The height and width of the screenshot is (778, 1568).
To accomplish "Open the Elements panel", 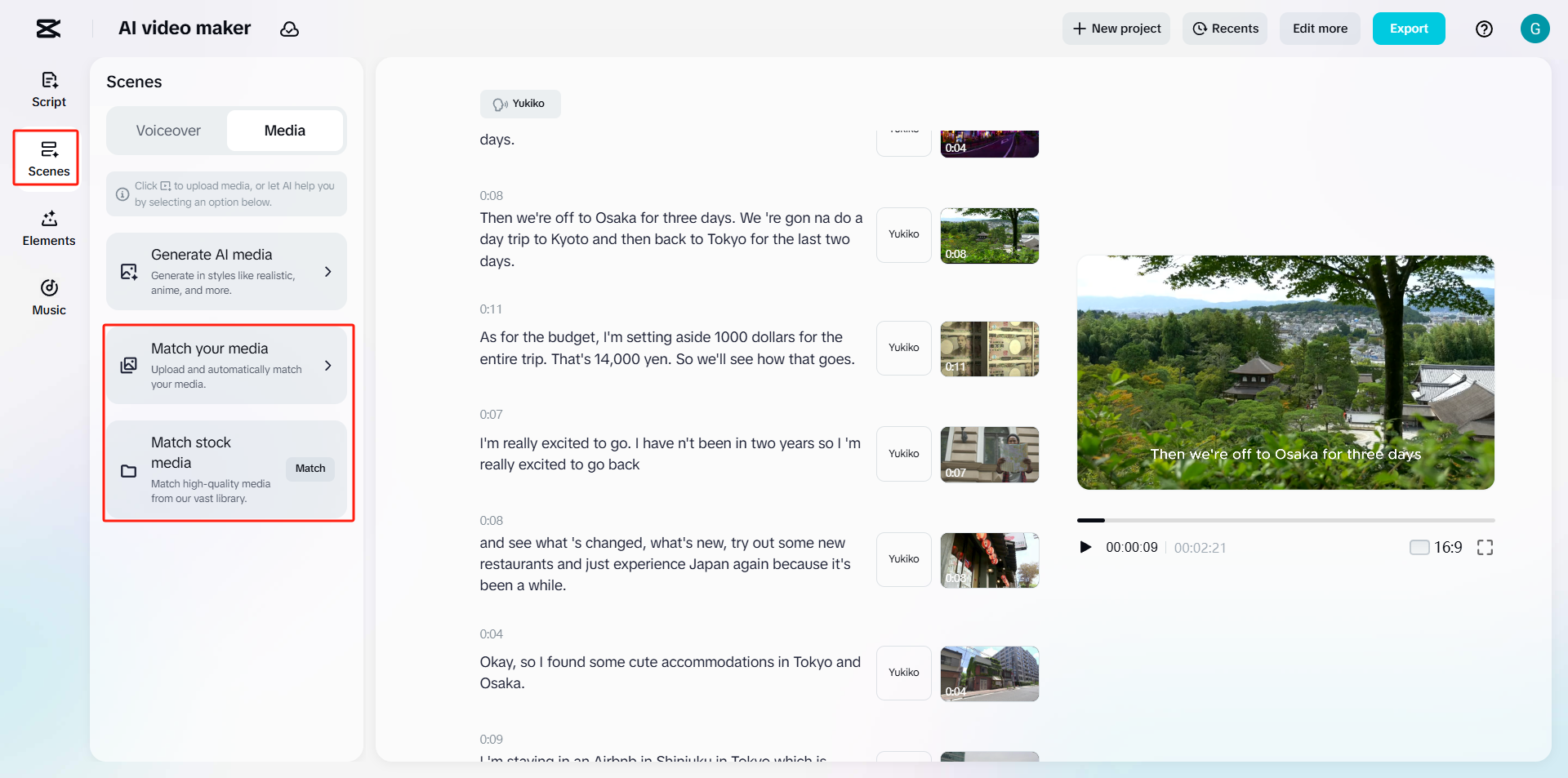I will [x=49, y=229].
